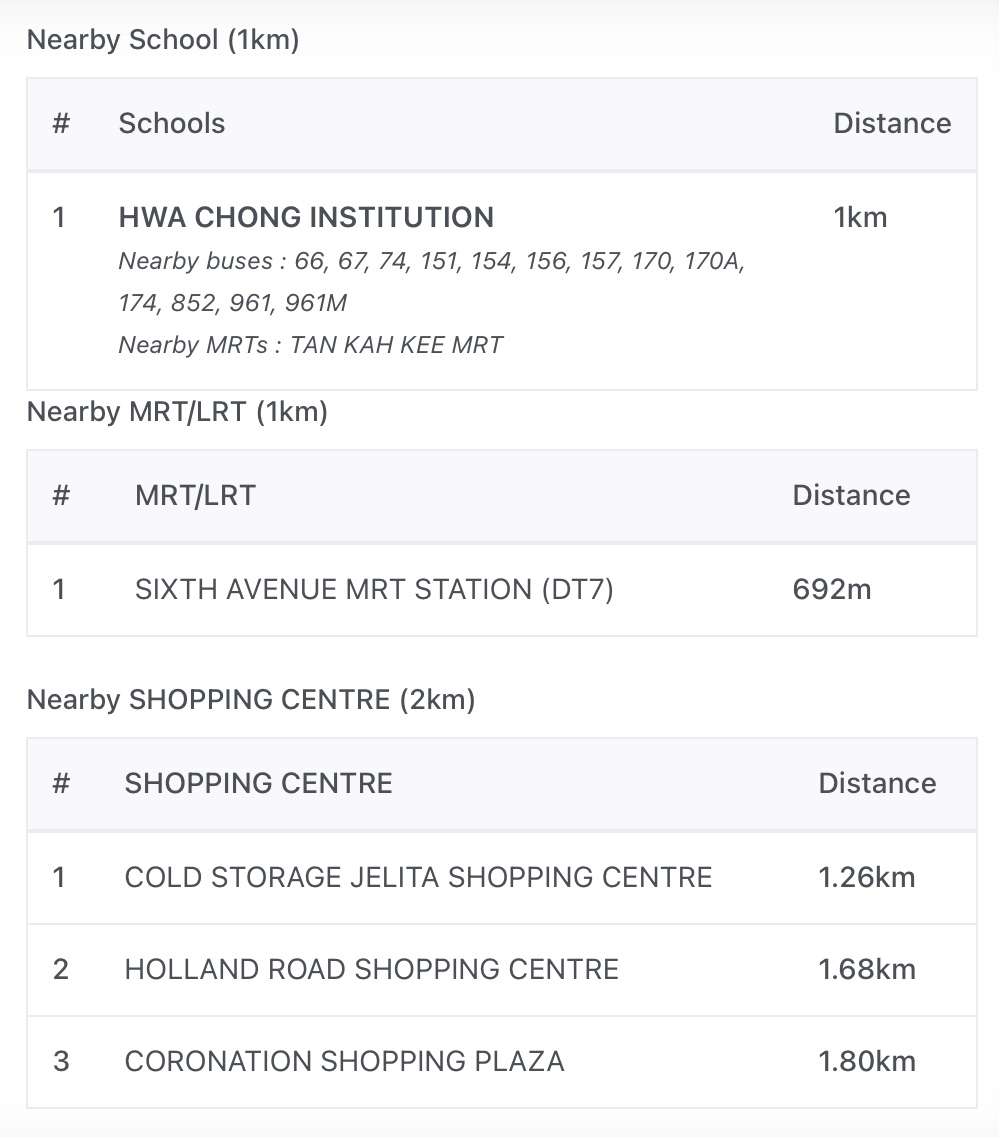
Task: Click the 1km distance for Hwa Chong
Action: pyautogui.click(x=860, y=217)
